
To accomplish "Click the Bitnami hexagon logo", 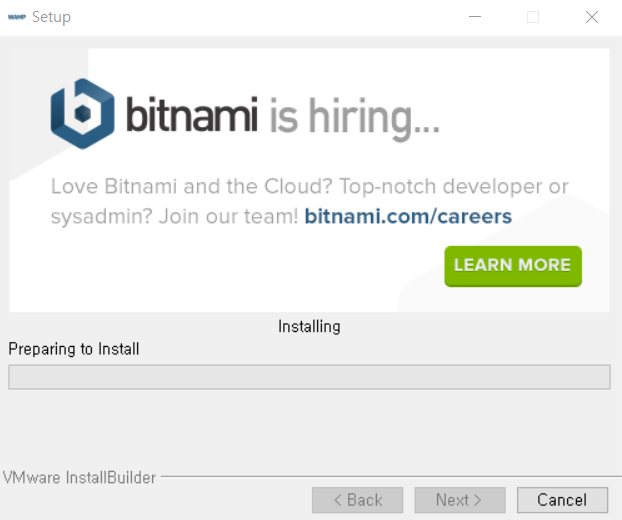I will (83, 114).
